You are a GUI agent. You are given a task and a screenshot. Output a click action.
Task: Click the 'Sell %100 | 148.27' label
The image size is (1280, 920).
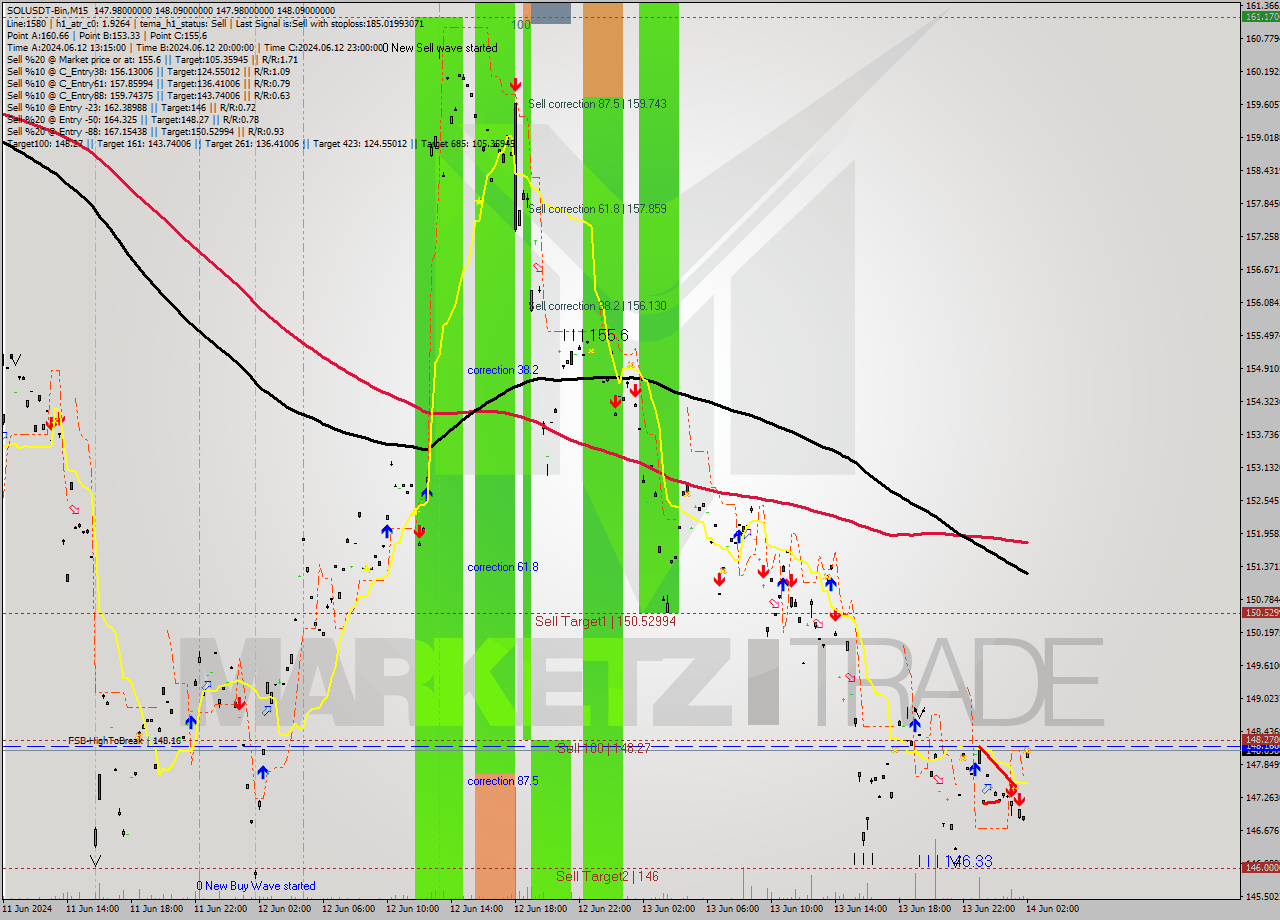[603, 747]
